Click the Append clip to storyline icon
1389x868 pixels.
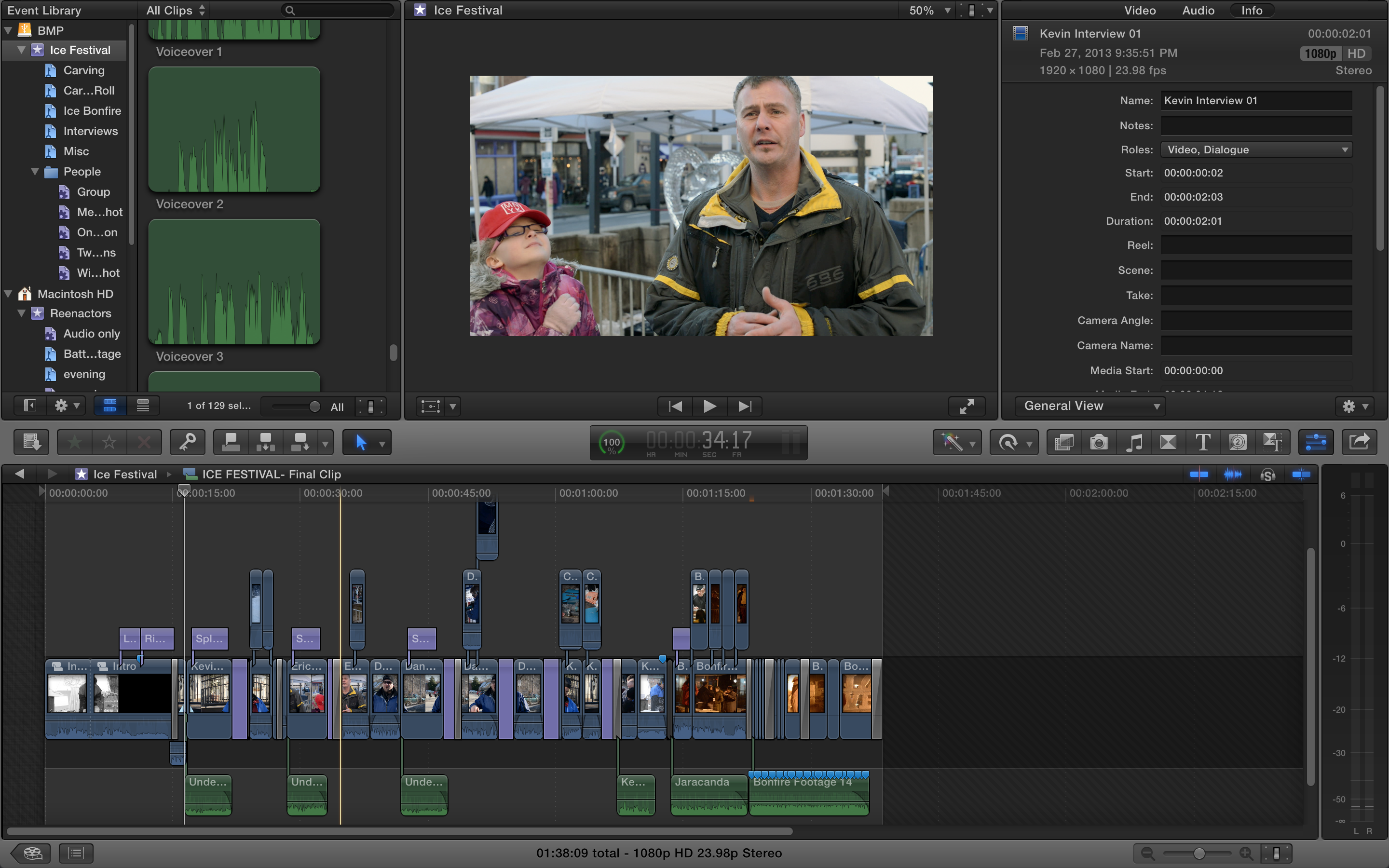[300, 442]
